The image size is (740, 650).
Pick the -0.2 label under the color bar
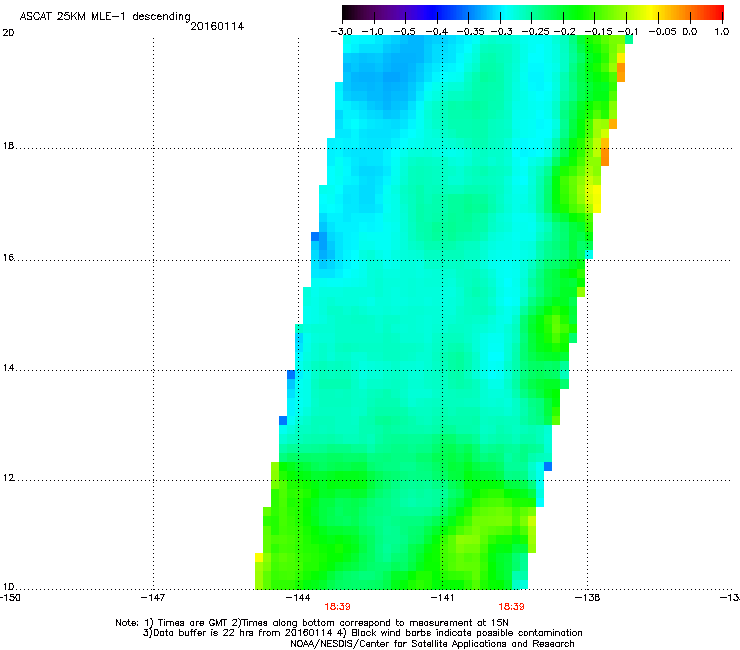tap(565, 32)
